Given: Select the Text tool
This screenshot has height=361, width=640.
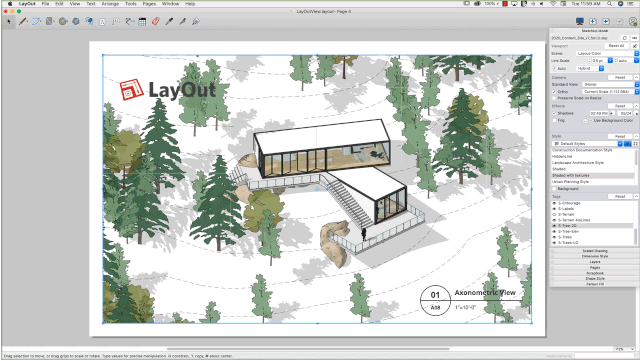Looking at the screenshot, I should tap(102, 22).
